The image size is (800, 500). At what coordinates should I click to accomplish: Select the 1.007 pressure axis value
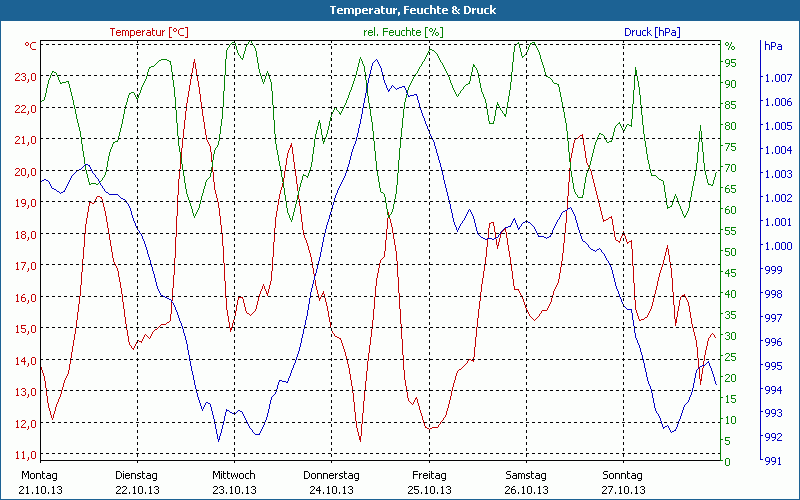[776, 78]
